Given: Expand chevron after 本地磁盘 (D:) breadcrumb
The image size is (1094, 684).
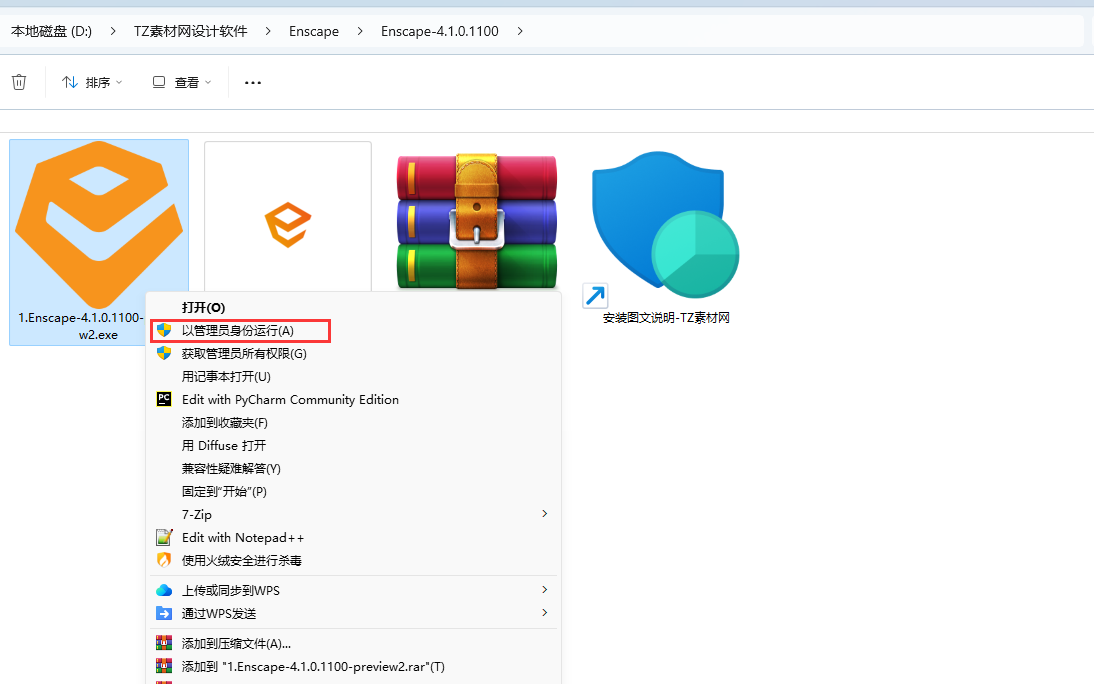Looking at the screenshot, I should click(112, 31).
